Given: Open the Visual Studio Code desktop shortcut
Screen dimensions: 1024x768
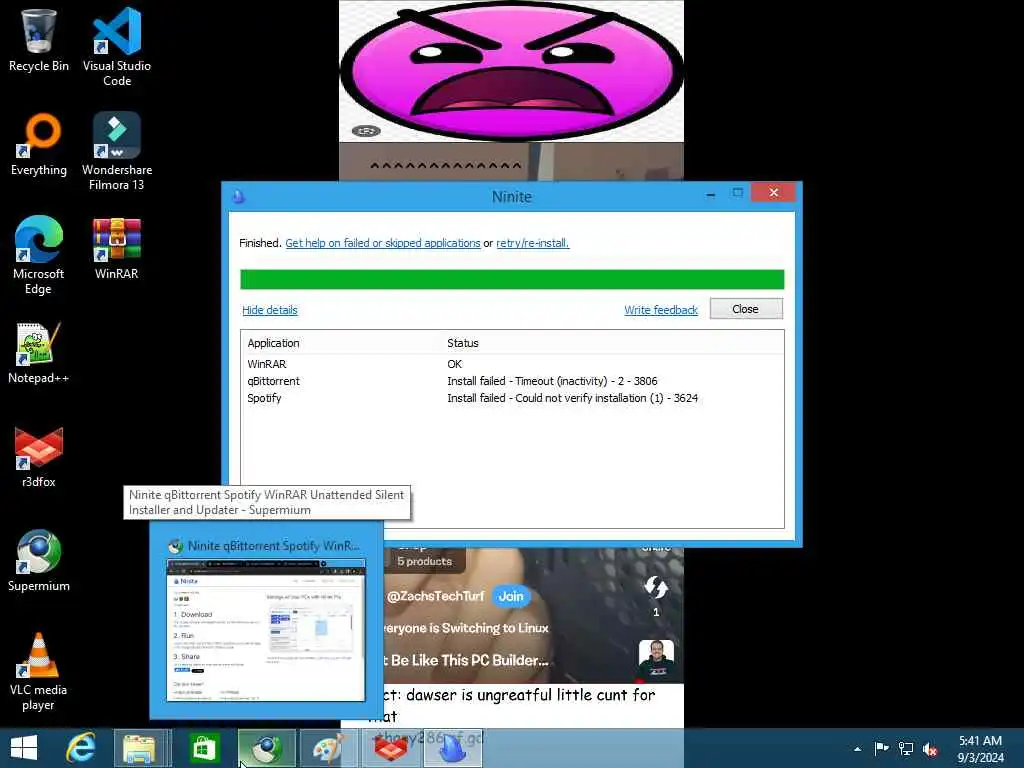Looking at the screenshot, I should pyautogui.click(x=117, y=46).
